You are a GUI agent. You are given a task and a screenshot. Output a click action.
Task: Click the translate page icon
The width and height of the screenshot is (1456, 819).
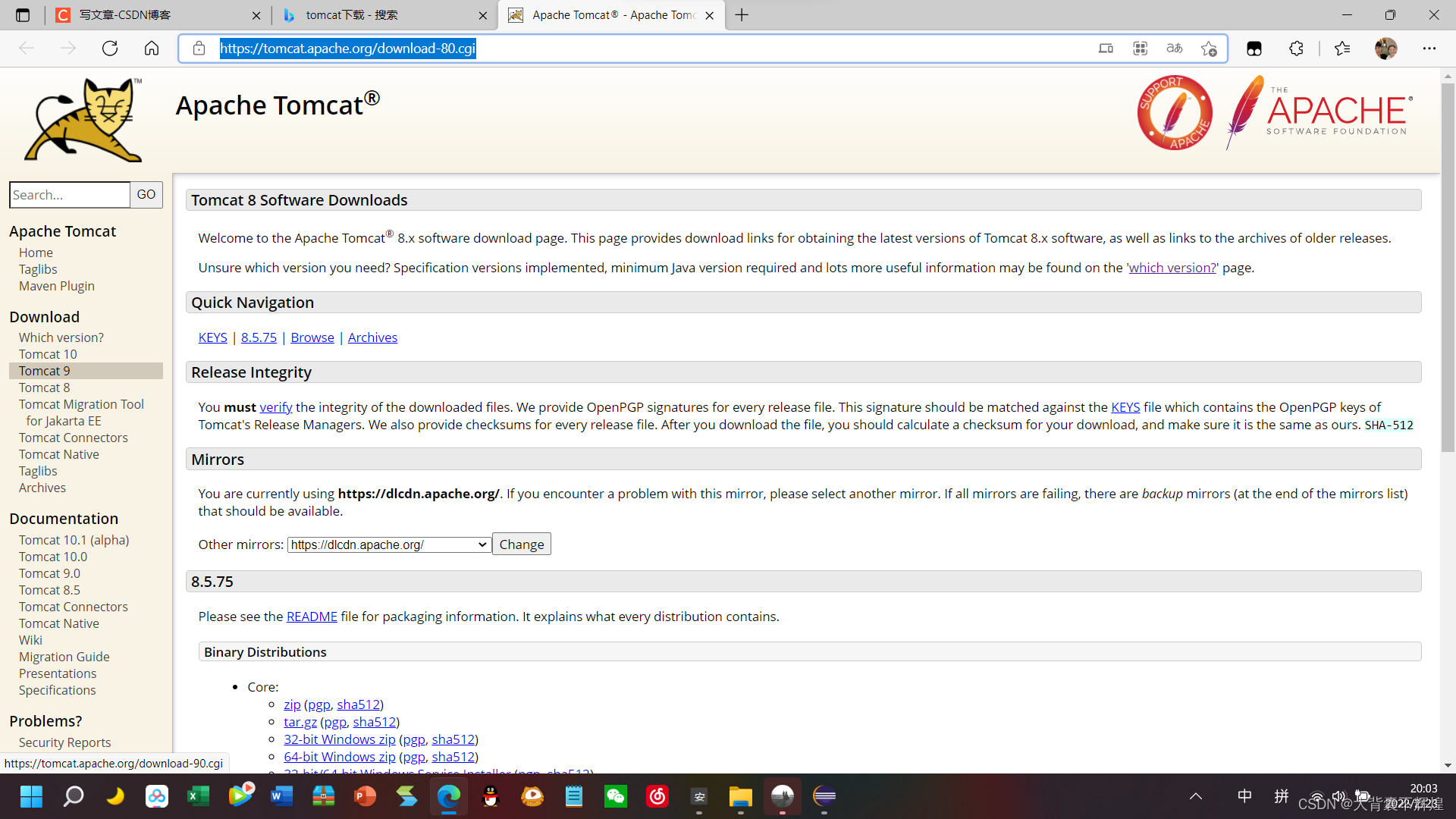tap(1175, 49)
